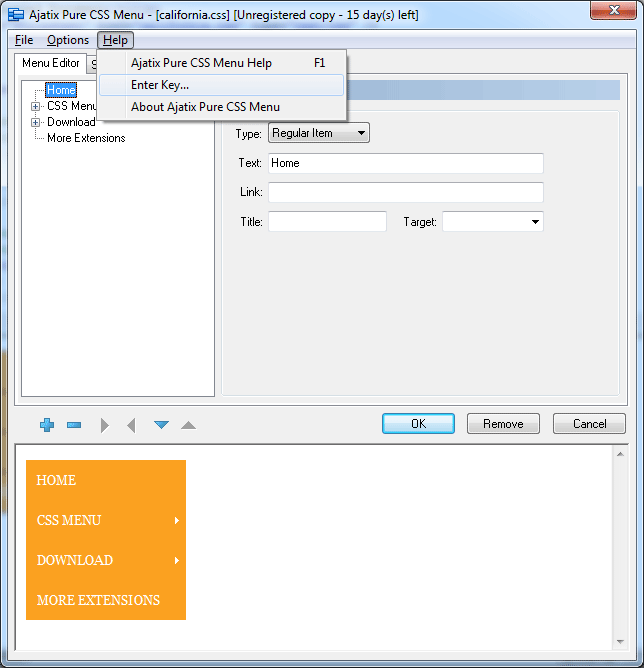Screen dimensions: 644x668
Task: Click the blue down arrow move icon
Action: point(161,425)
